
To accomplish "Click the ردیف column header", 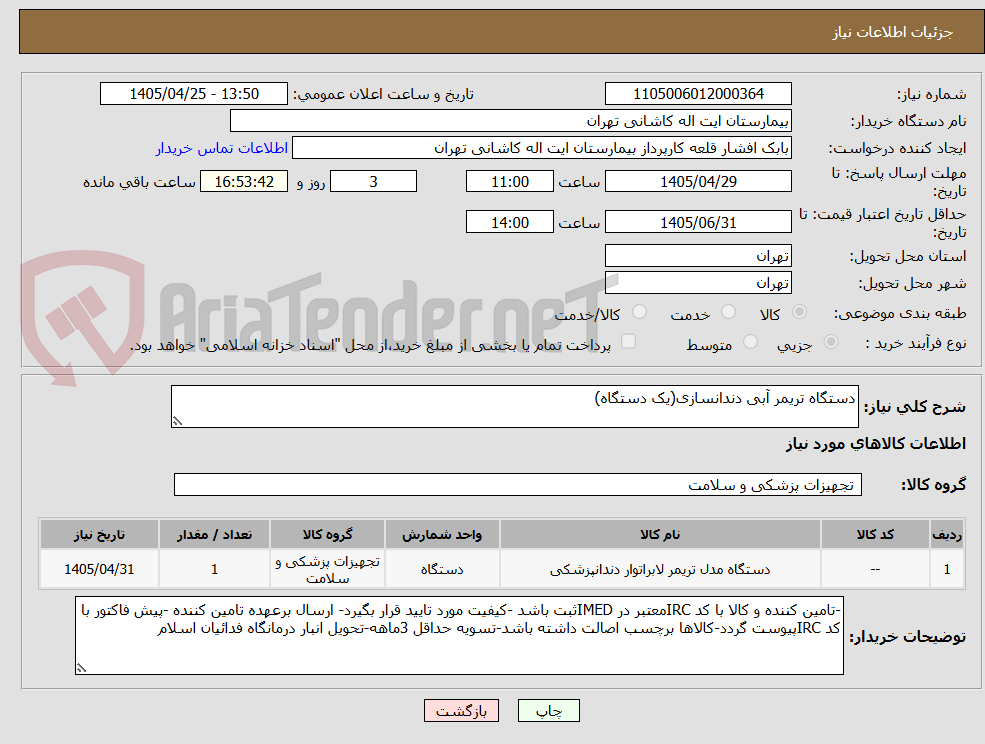I will (947, 534).
